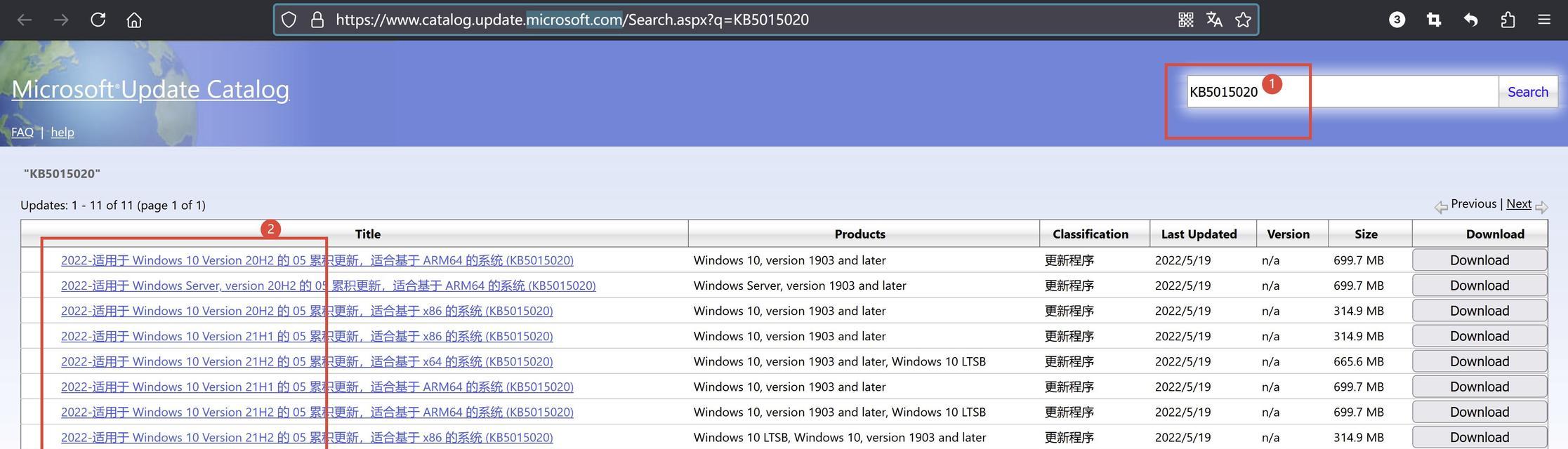The image size is (1568, 449).
Task: Download the Windows 10 21H2 ARM64 update
Action: pyautogui.click(x=1480, y=412)
